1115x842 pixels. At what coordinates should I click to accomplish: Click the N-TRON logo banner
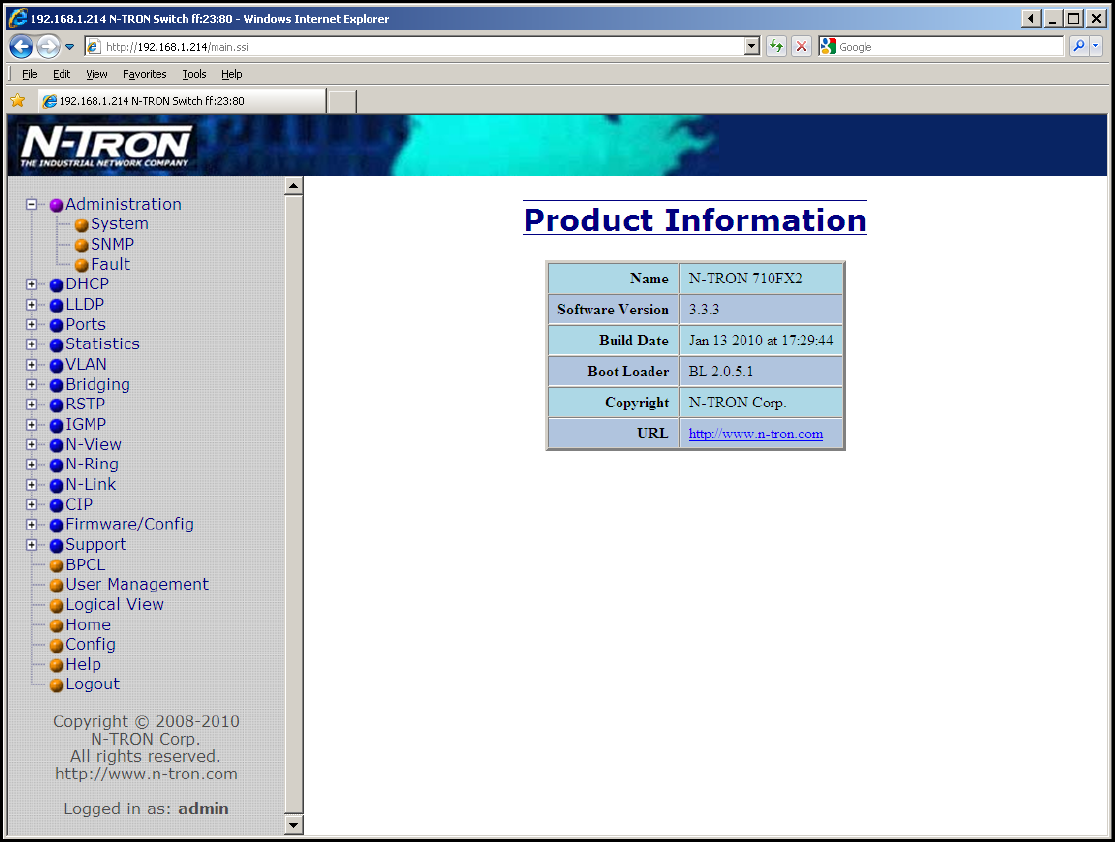point(106,146)
